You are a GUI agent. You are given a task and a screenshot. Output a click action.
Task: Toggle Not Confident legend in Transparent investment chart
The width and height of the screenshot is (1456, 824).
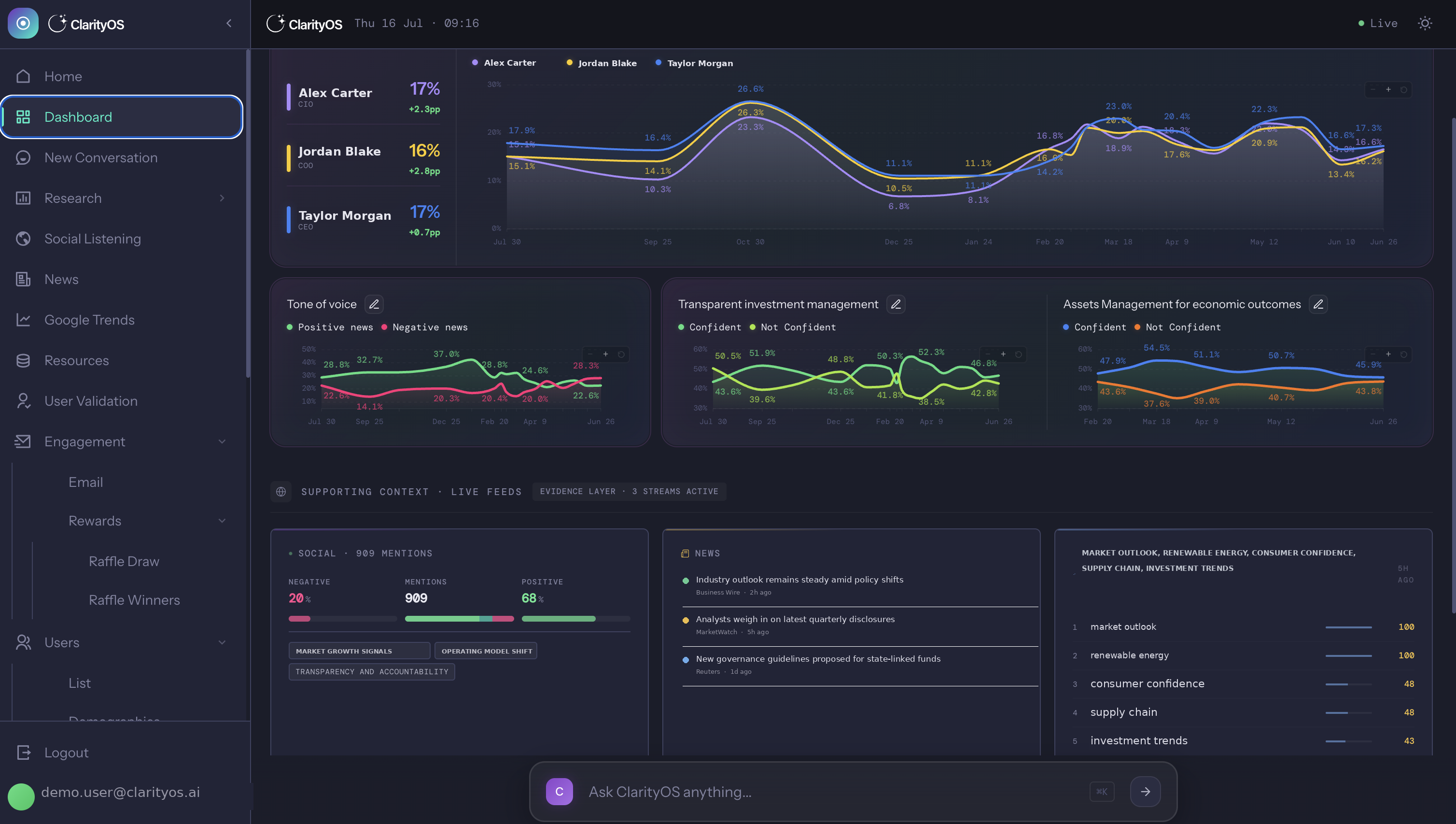coord(793,327)
